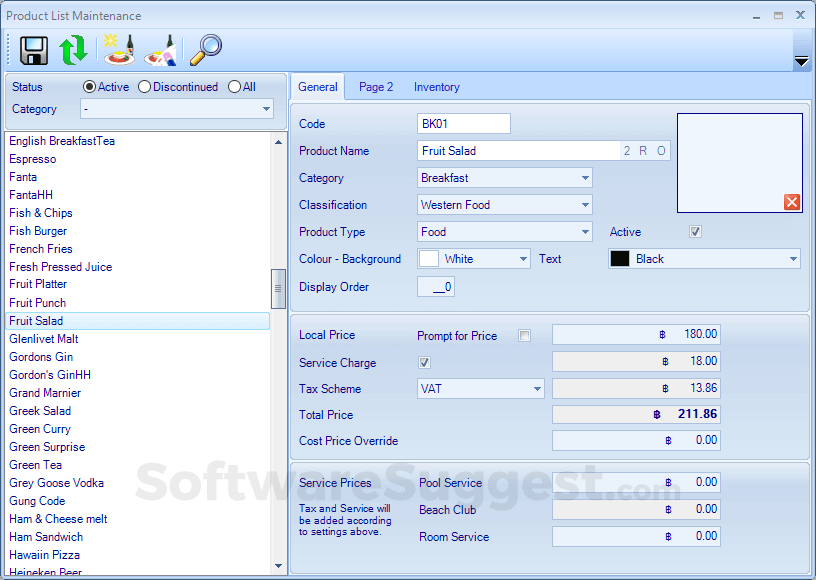
Task: Remove image with red X icon
Action: pos(792,202)
